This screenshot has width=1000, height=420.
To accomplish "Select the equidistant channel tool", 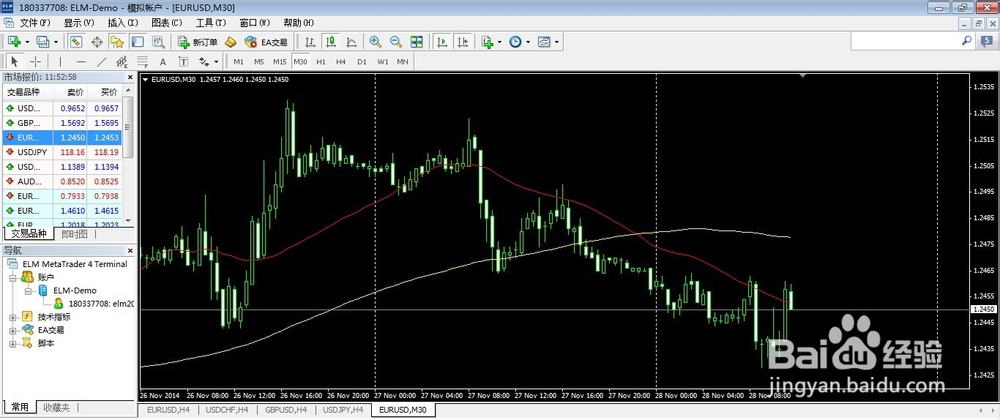I will click(x=122, y=62).
